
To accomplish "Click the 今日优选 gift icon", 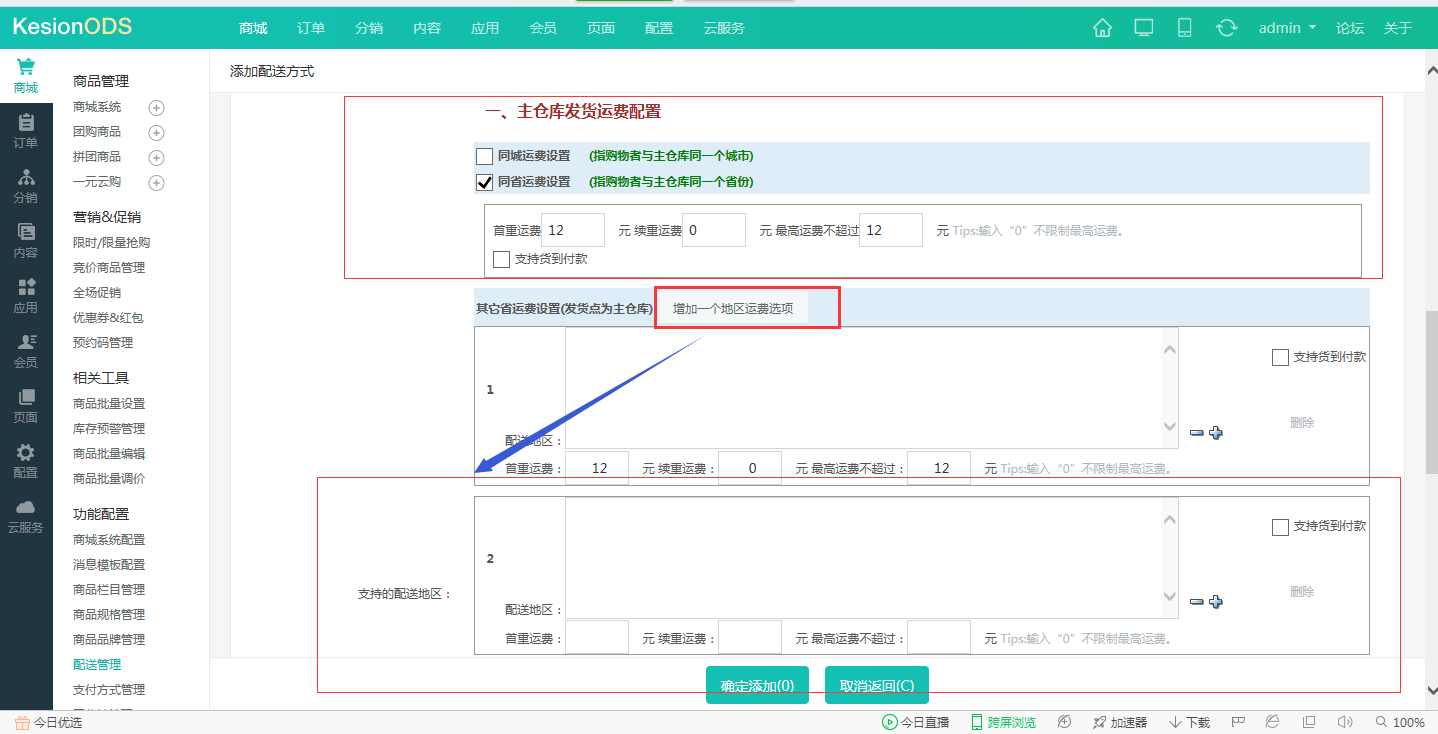I will click(22, 722).
